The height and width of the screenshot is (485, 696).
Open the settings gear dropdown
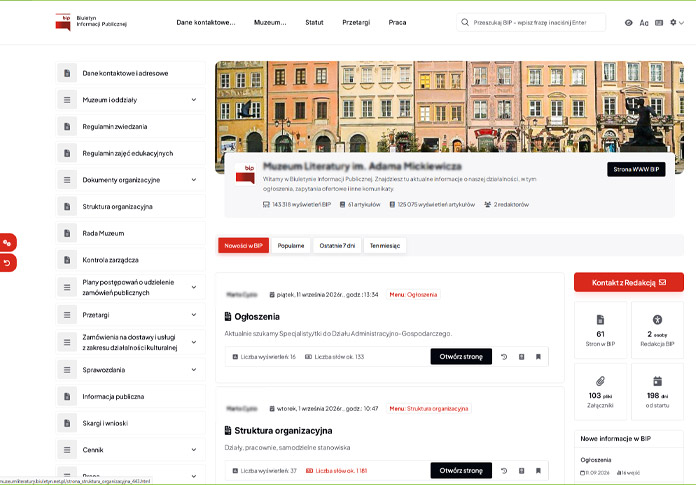[677, 22]
